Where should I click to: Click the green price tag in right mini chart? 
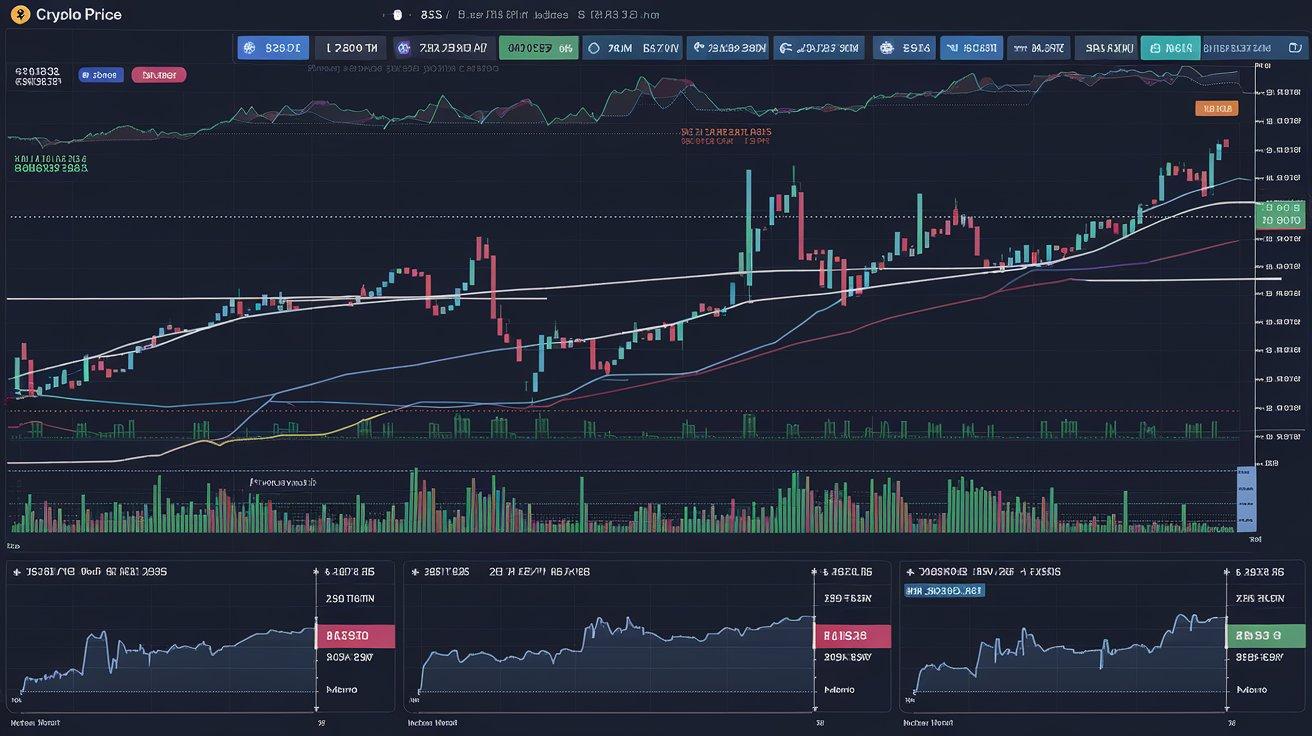tap(1265, 636)
